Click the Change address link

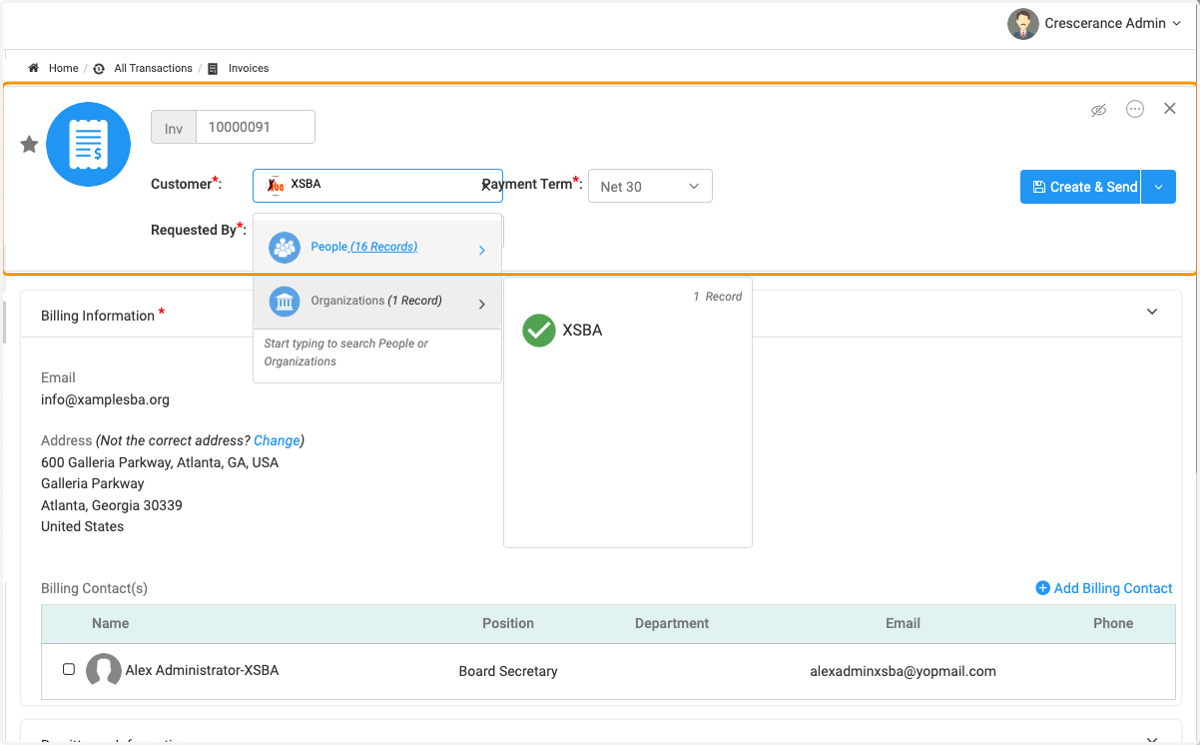(x=277, y=440)
